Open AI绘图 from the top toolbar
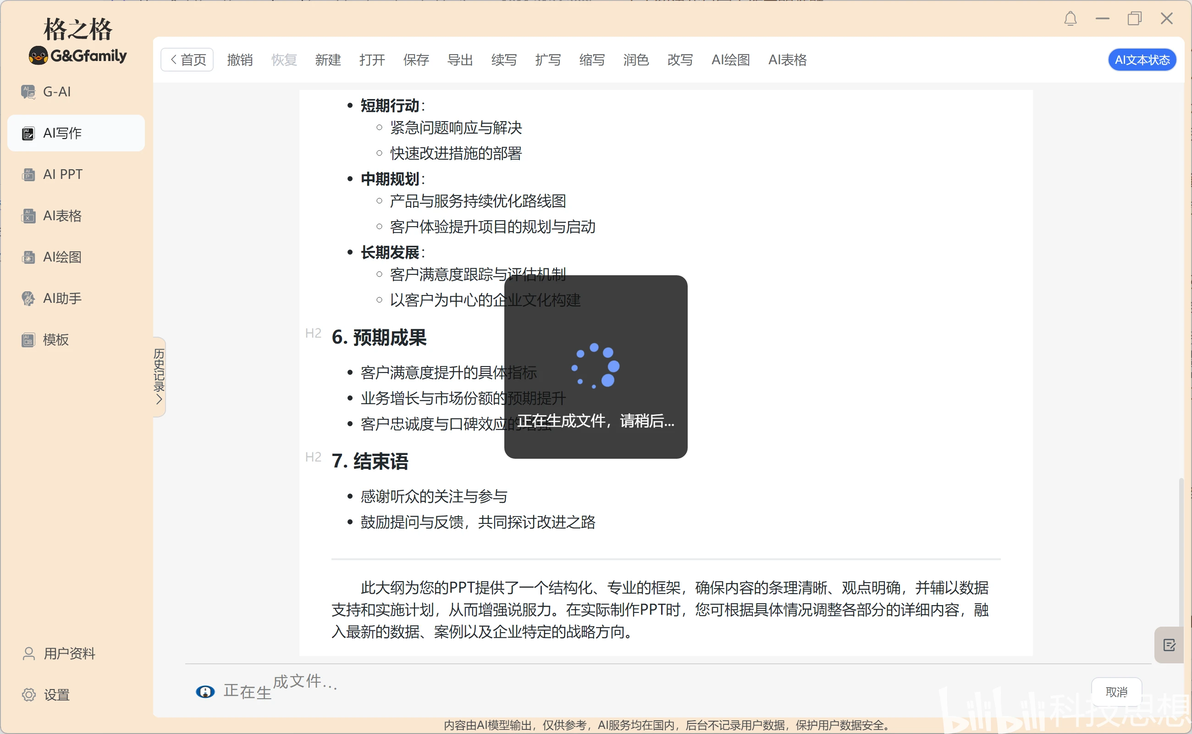1192x734 pixels. (x=731, y=60)
